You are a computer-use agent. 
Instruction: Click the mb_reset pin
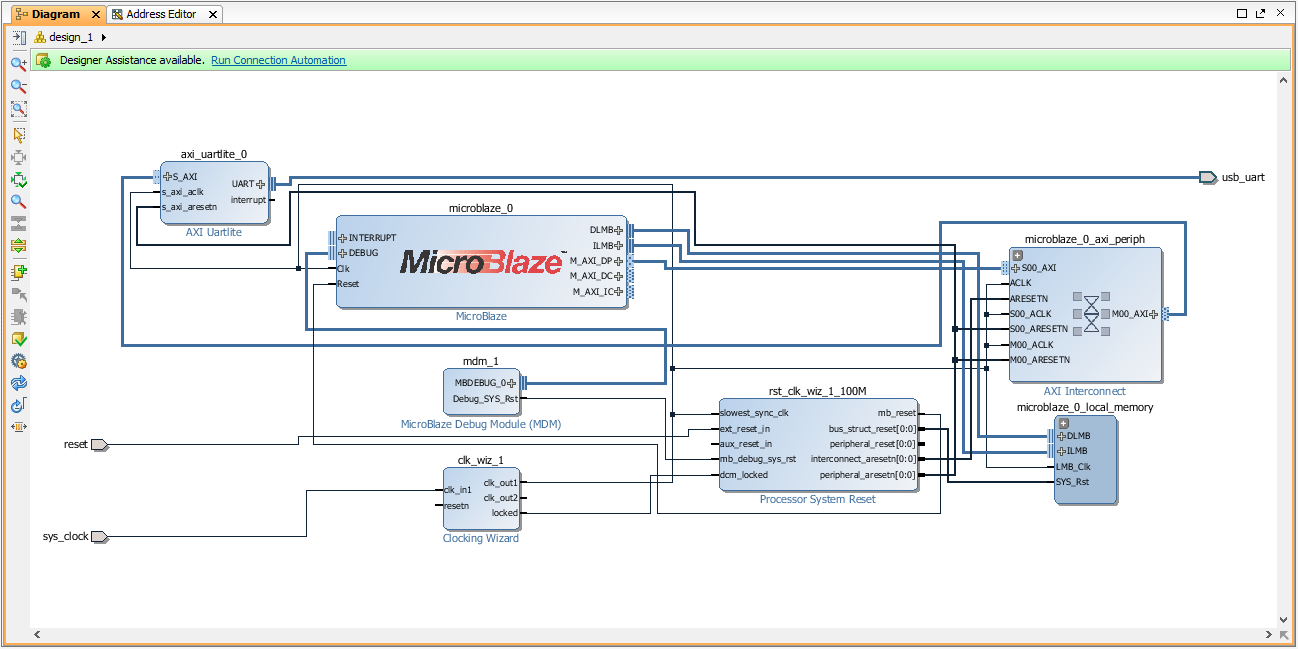pos(897,413)
